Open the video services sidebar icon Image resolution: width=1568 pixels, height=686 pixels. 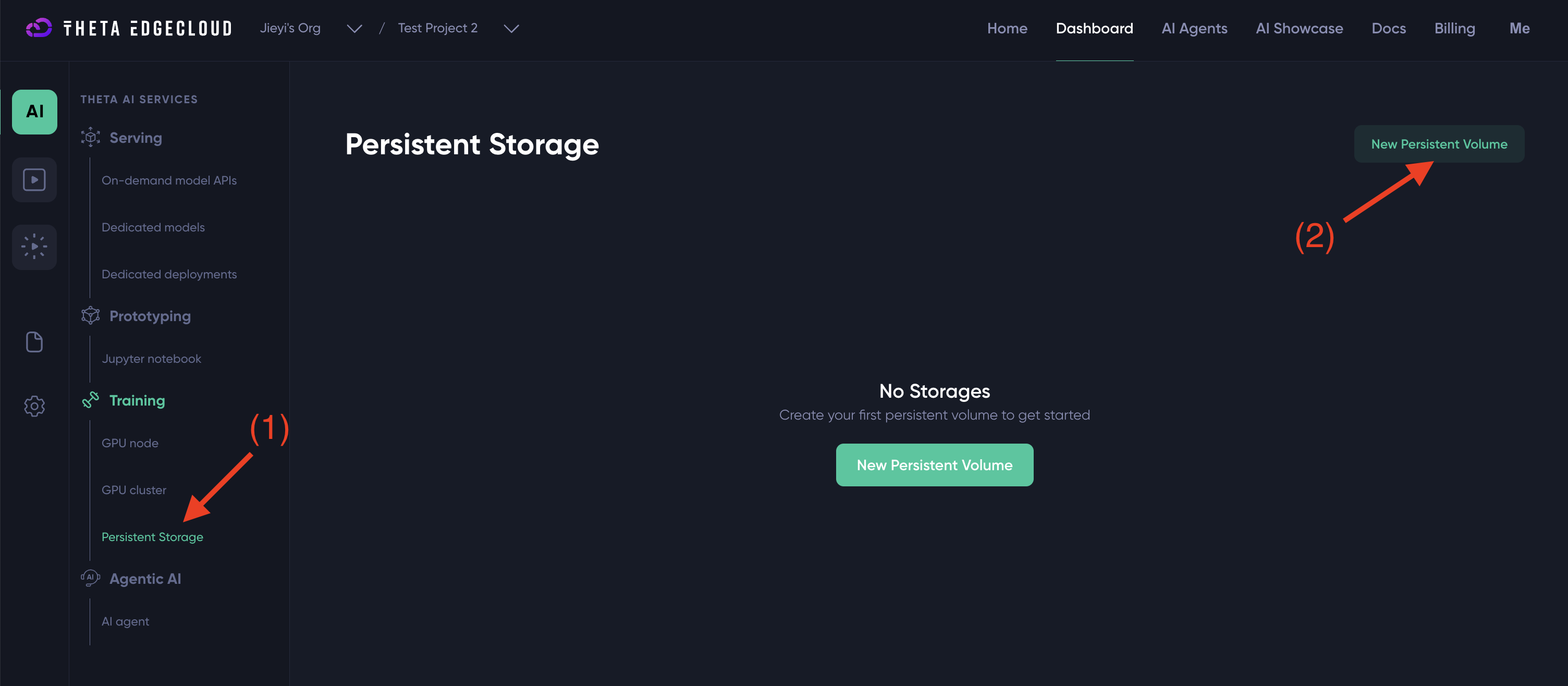tap(35, 179)
